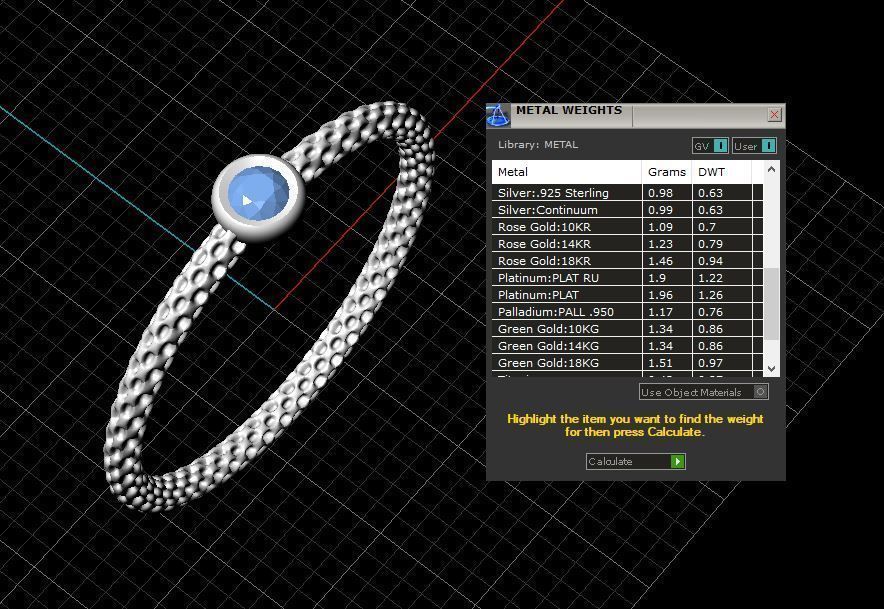The height and width of the screenshot is (609, 884).
Task: Click the 1.96 grams value for Platinum:PLAT
Action: pyautogui.click(x=660, y=295)
